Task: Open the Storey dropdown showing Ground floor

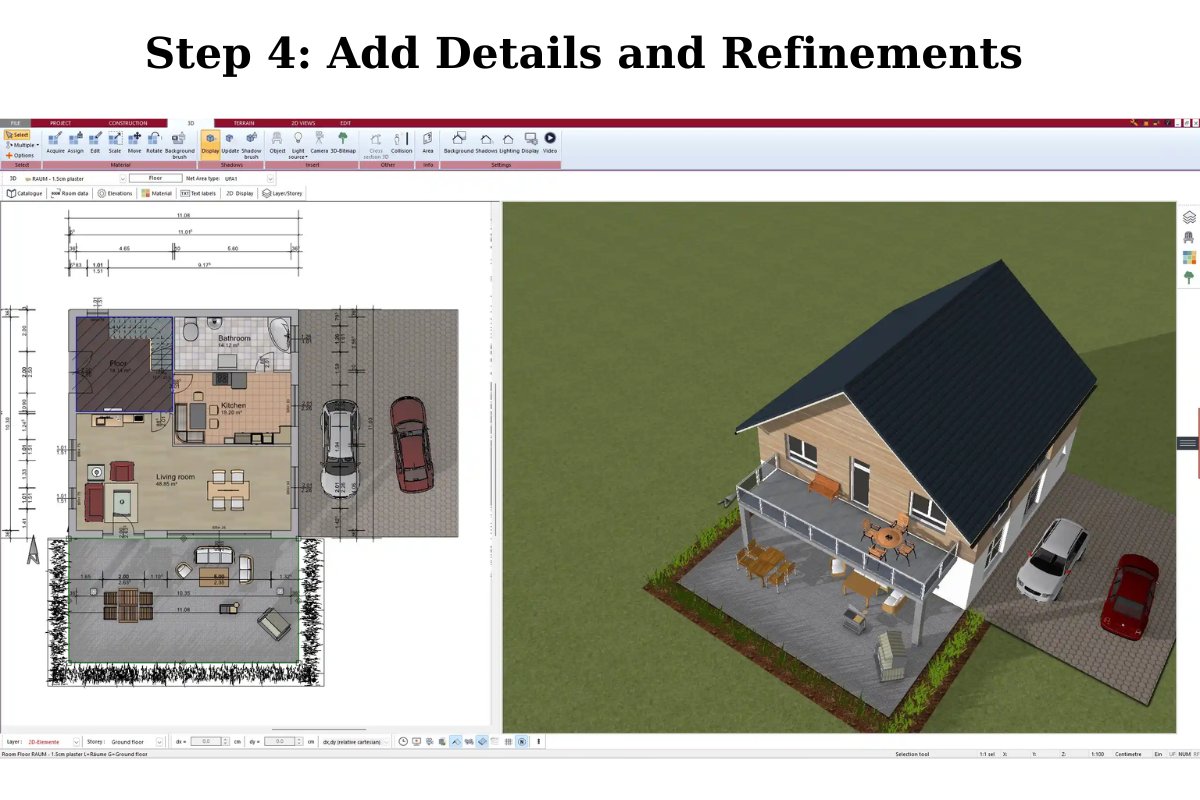Action: [x=159, y=740]
